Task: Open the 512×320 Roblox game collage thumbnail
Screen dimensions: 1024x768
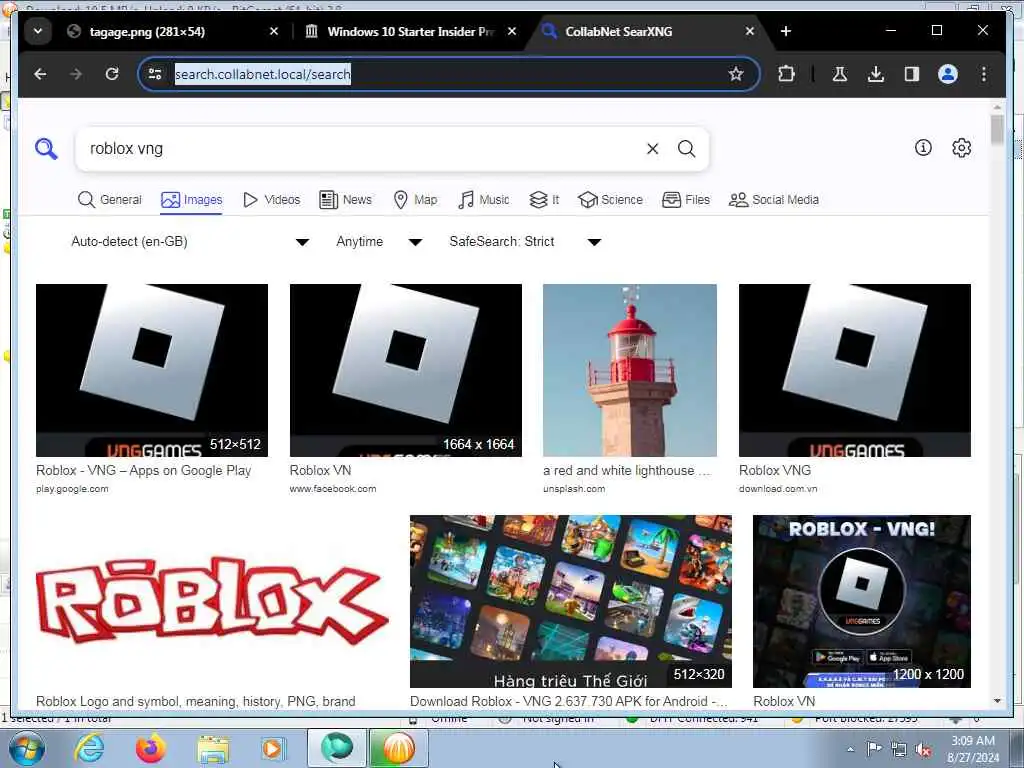Action: click(571, 601)
